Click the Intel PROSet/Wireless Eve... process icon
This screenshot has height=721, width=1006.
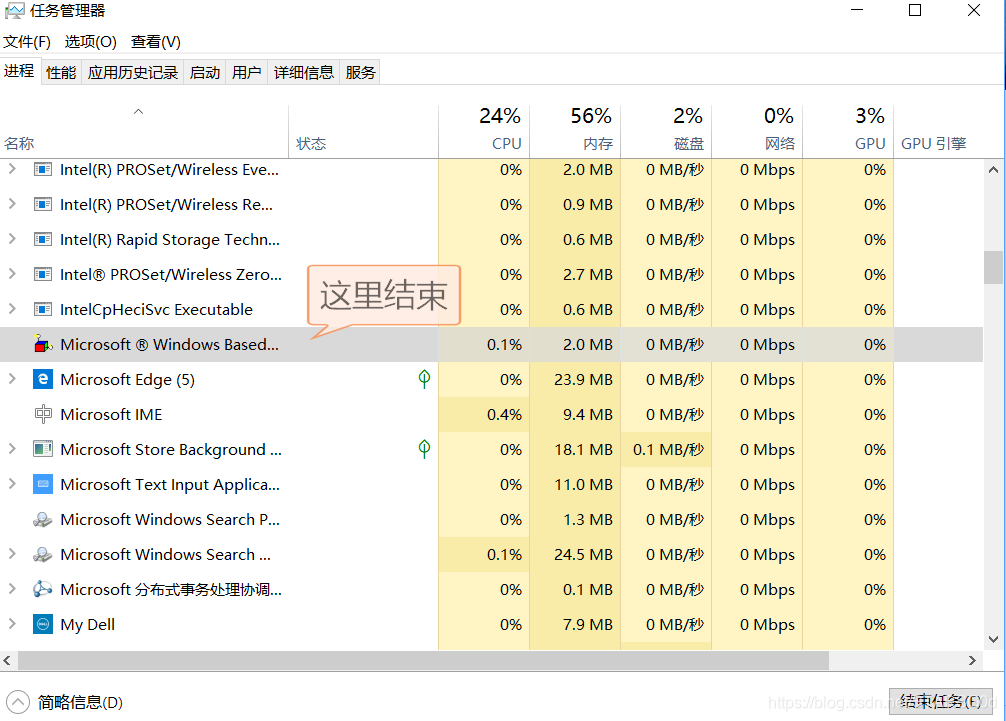(42, 170)
